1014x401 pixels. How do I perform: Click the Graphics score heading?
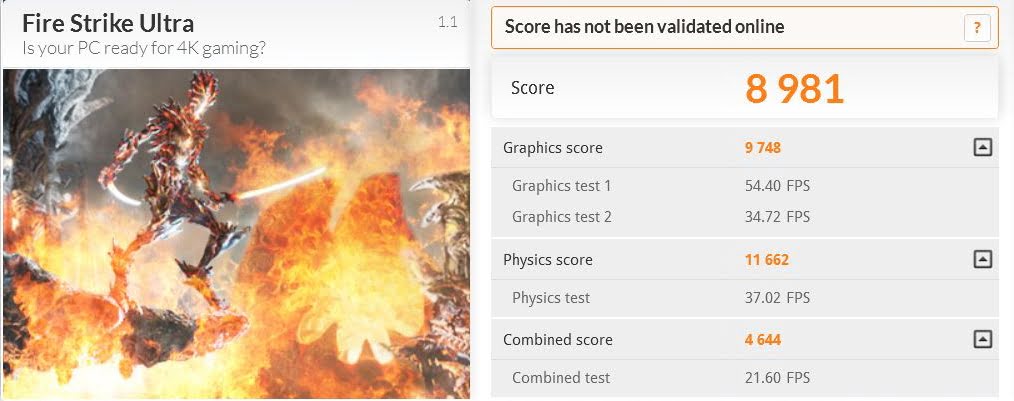(x=552, y=148)
